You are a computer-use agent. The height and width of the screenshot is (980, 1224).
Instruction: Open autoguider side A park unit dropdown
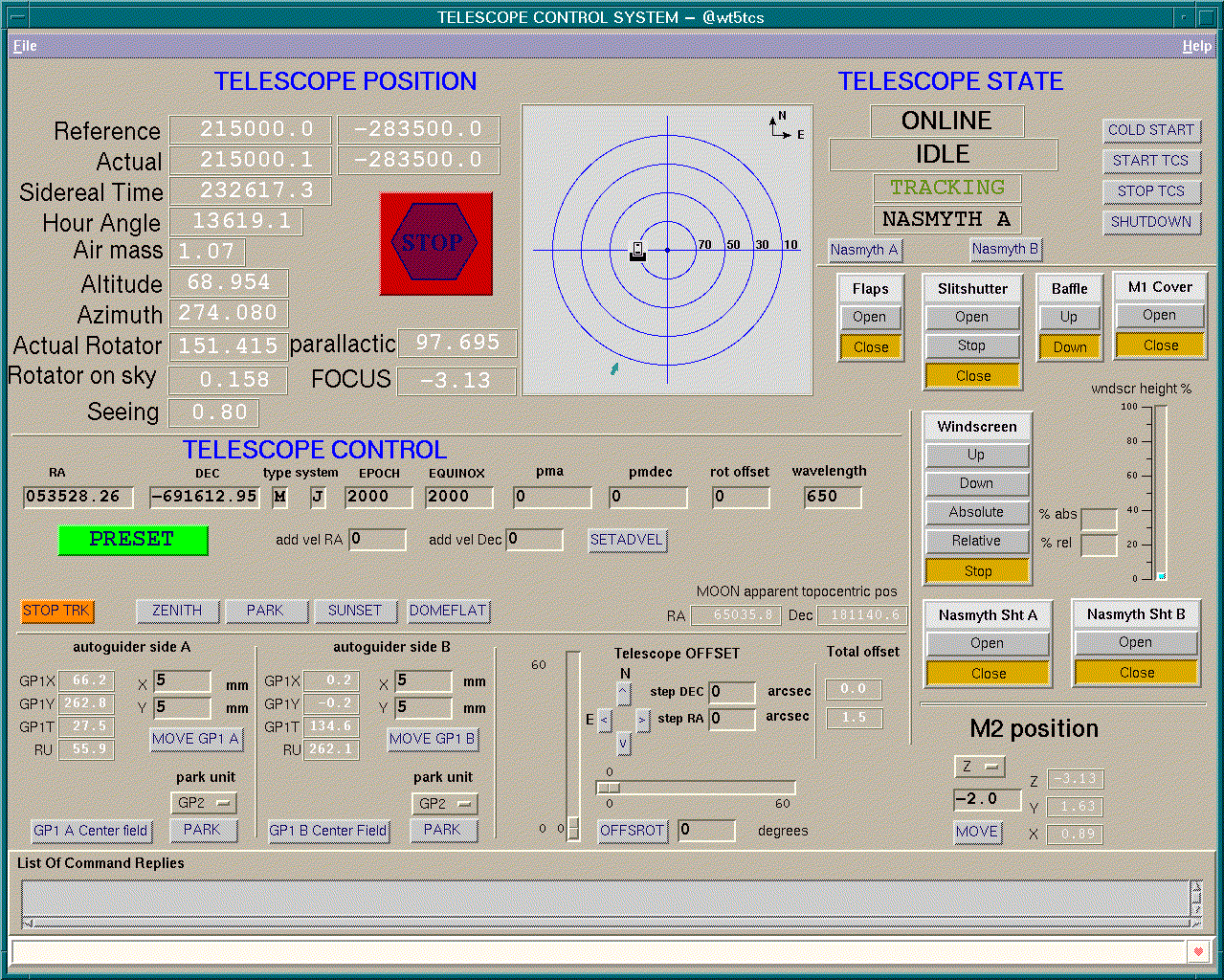coord(203,803)
